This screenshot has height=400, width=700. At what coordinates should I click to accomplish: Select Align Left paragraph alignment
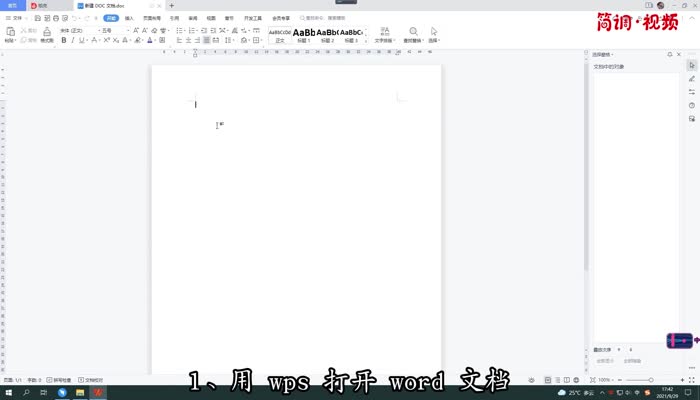click(x=179, y=40)
